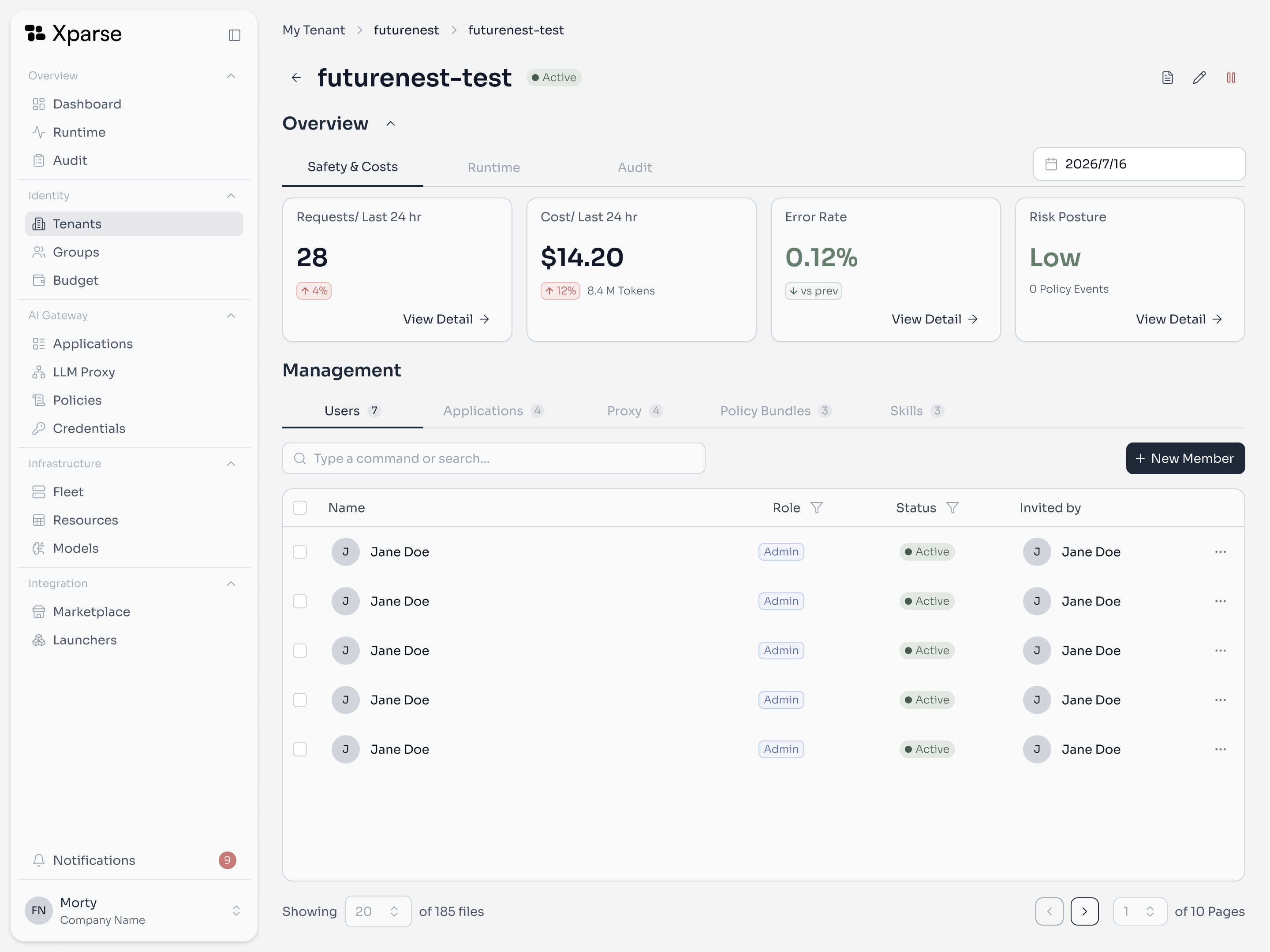Open Budget page in sidebar
The image size is (1270, 952).
pyautogui.click(x=134, y=280)
